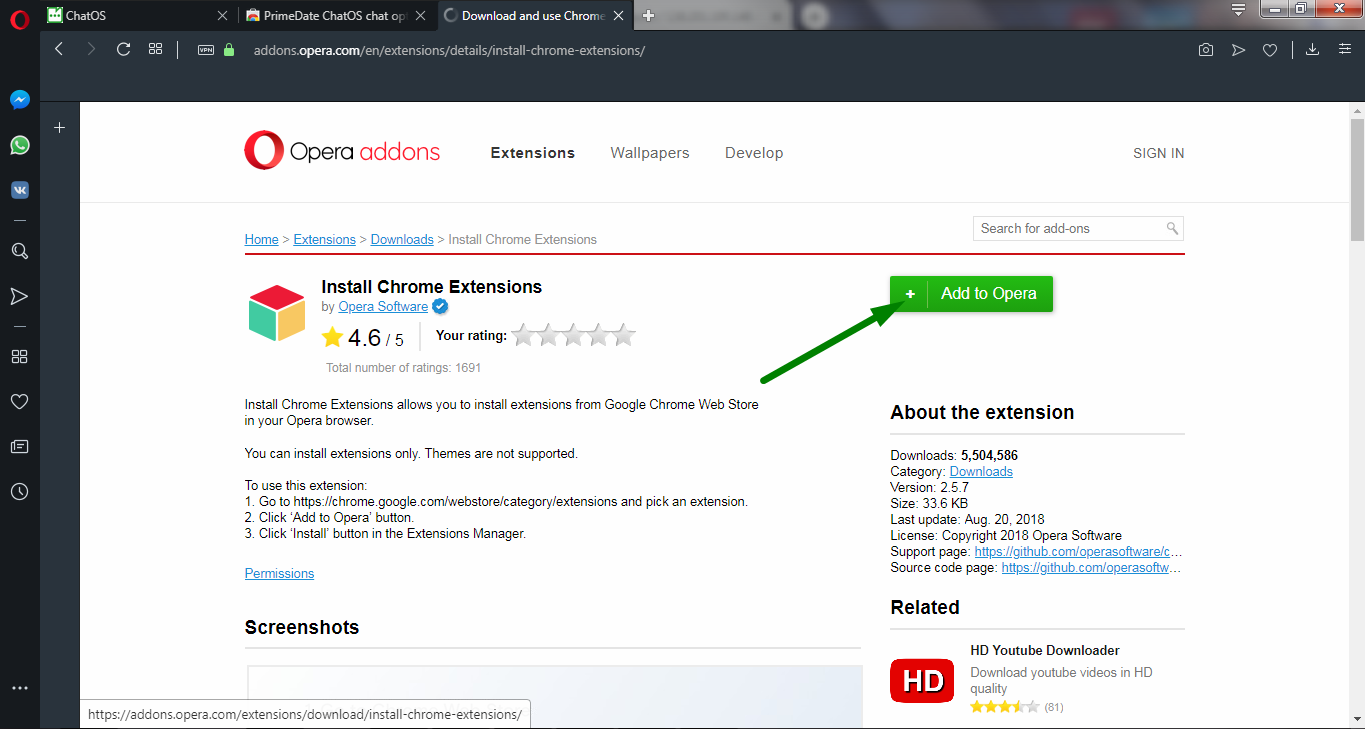Open the Easy Setup panel
The width and height of the screenshot is (1365, 729).
point(1344,50)
